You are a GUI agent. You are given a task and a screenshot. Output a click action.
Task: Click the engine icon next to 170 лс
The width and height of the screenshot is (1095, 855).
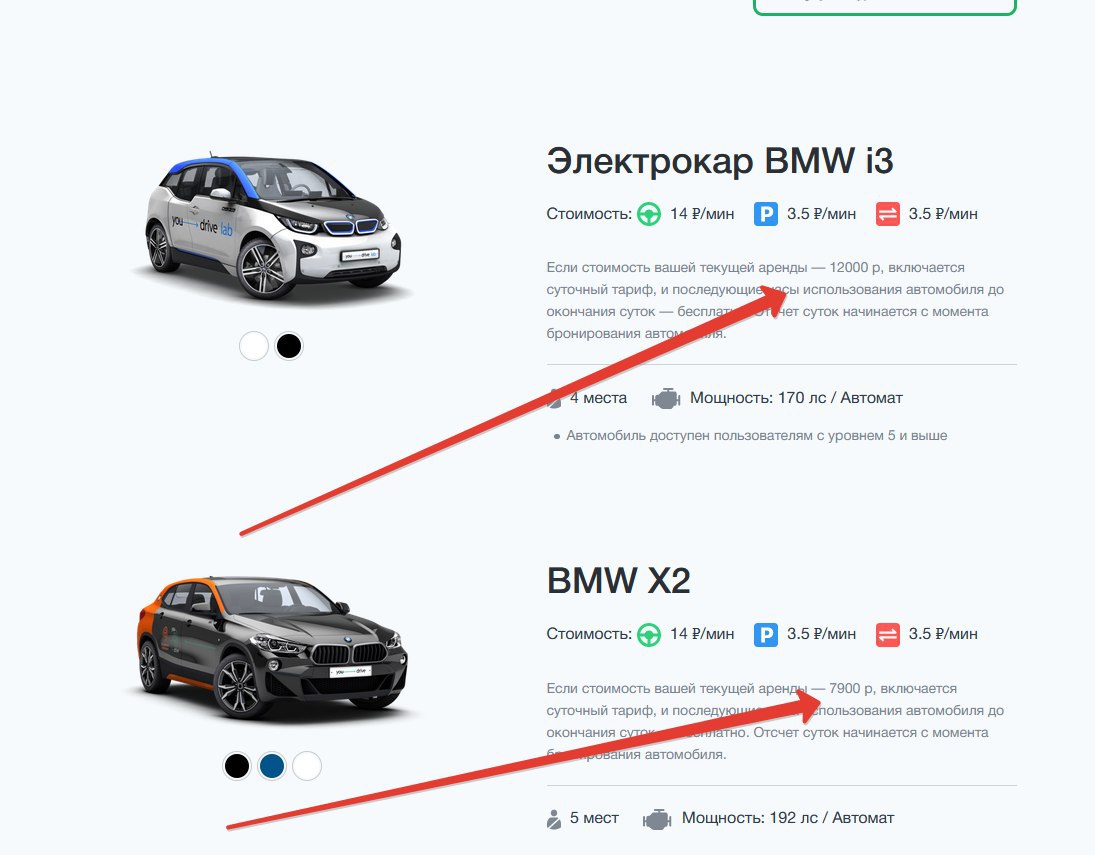666,399
